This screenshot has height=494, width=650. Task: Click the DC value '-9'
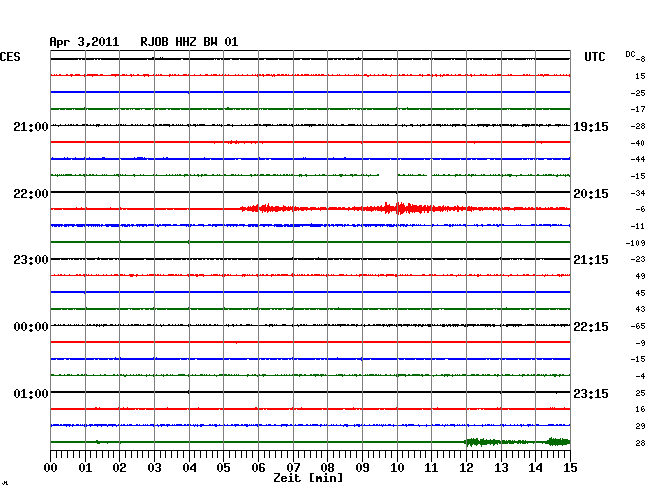(x=640, y=343)
